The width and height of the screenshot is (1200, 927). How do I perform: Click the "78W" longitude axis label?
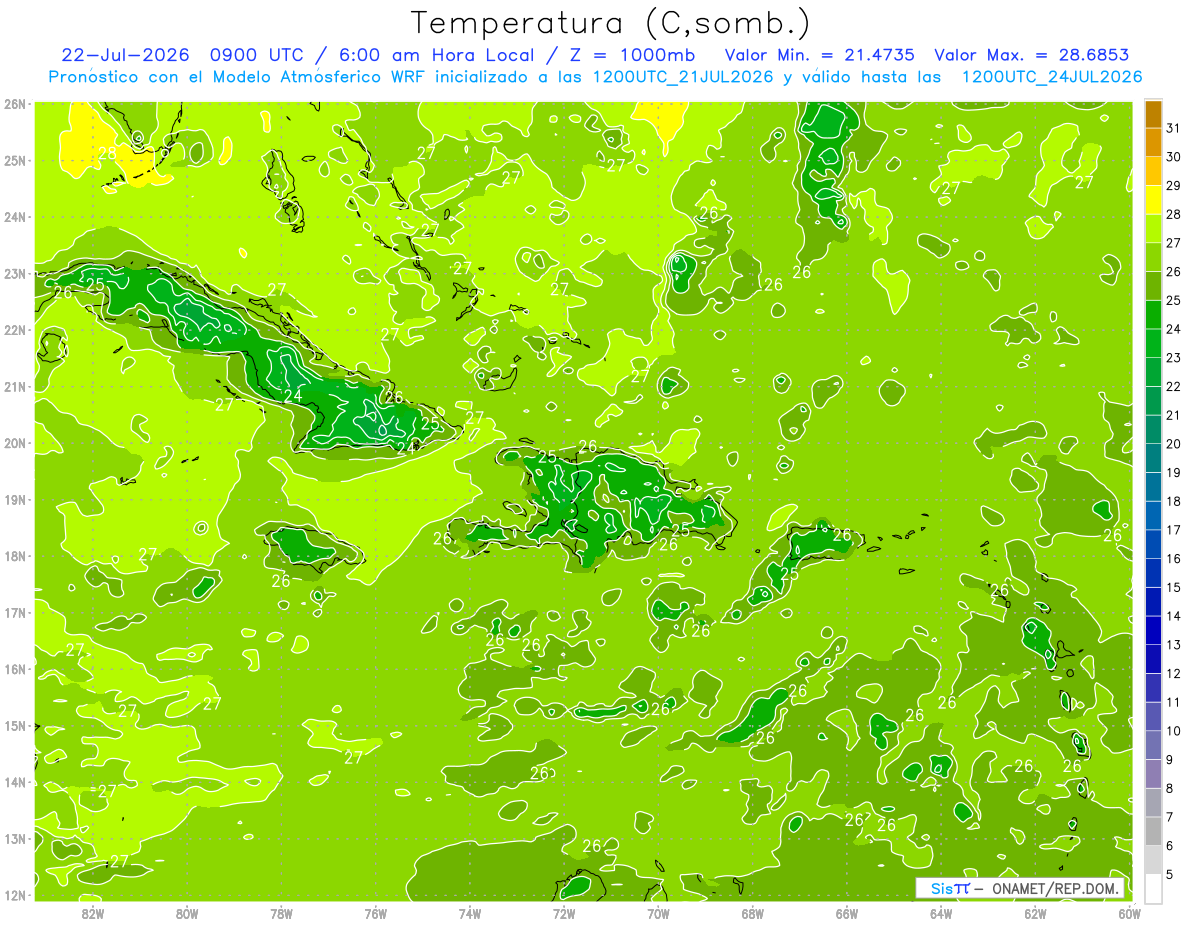[281, 913]
